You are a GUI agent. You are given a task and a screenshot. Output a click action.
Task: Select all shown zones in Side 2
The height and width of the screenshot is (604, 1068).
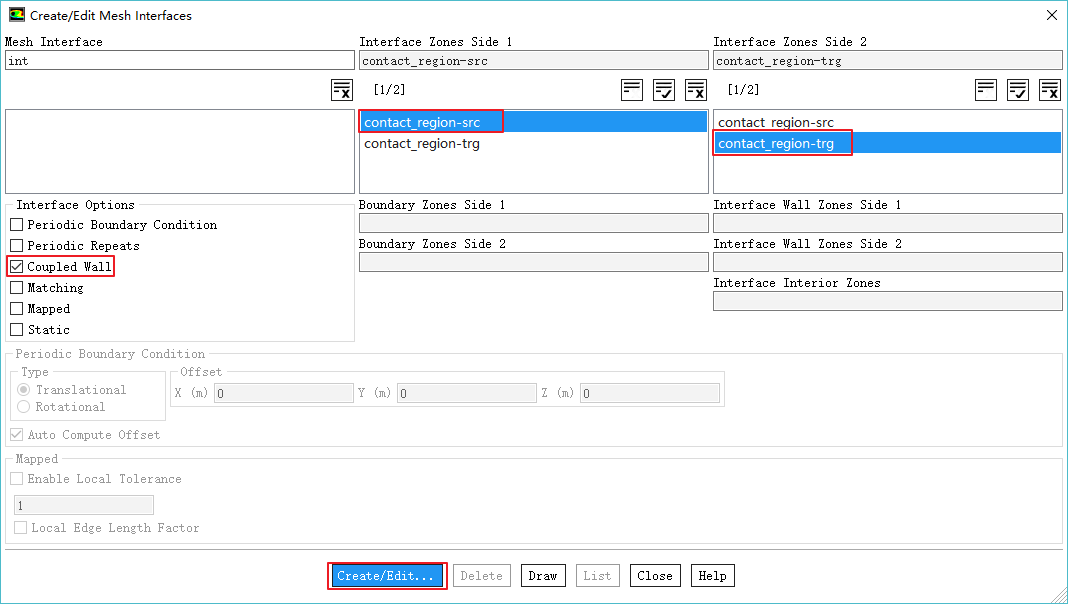(1018, 90)
